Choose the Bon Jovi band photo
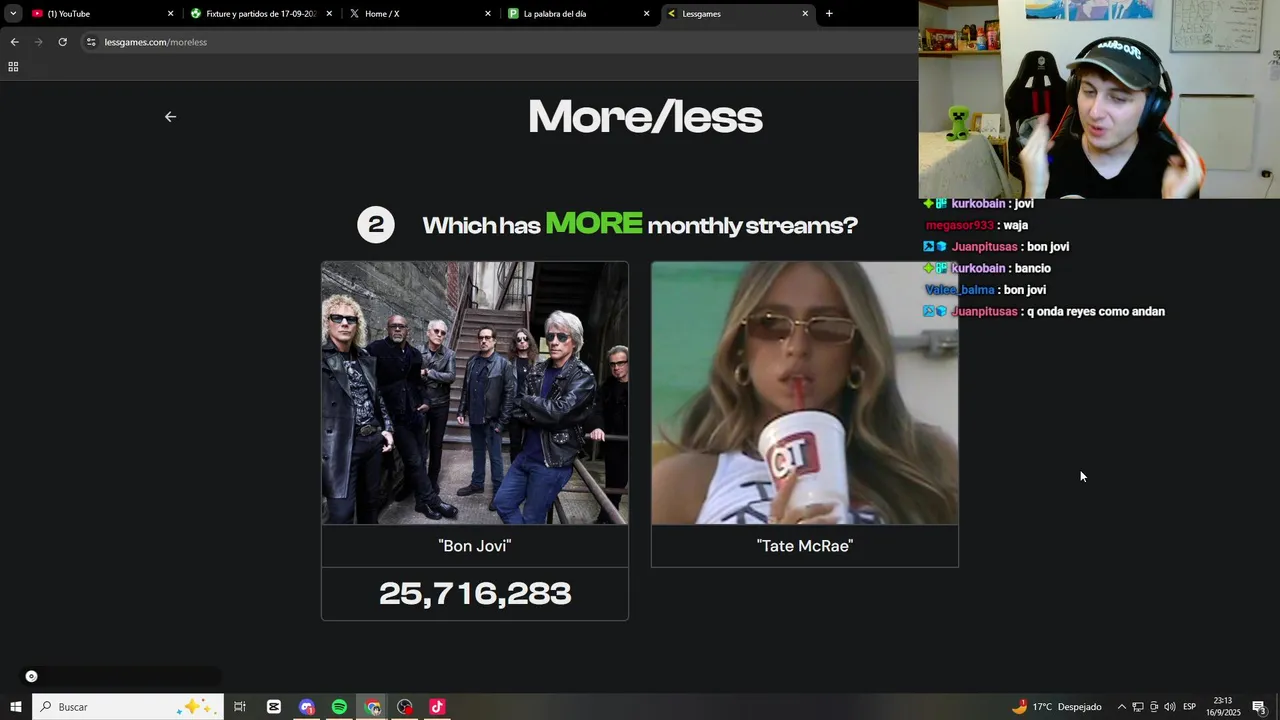Image resolution: width=1280 pixels, height=720 pixels. tap(475, 393)
